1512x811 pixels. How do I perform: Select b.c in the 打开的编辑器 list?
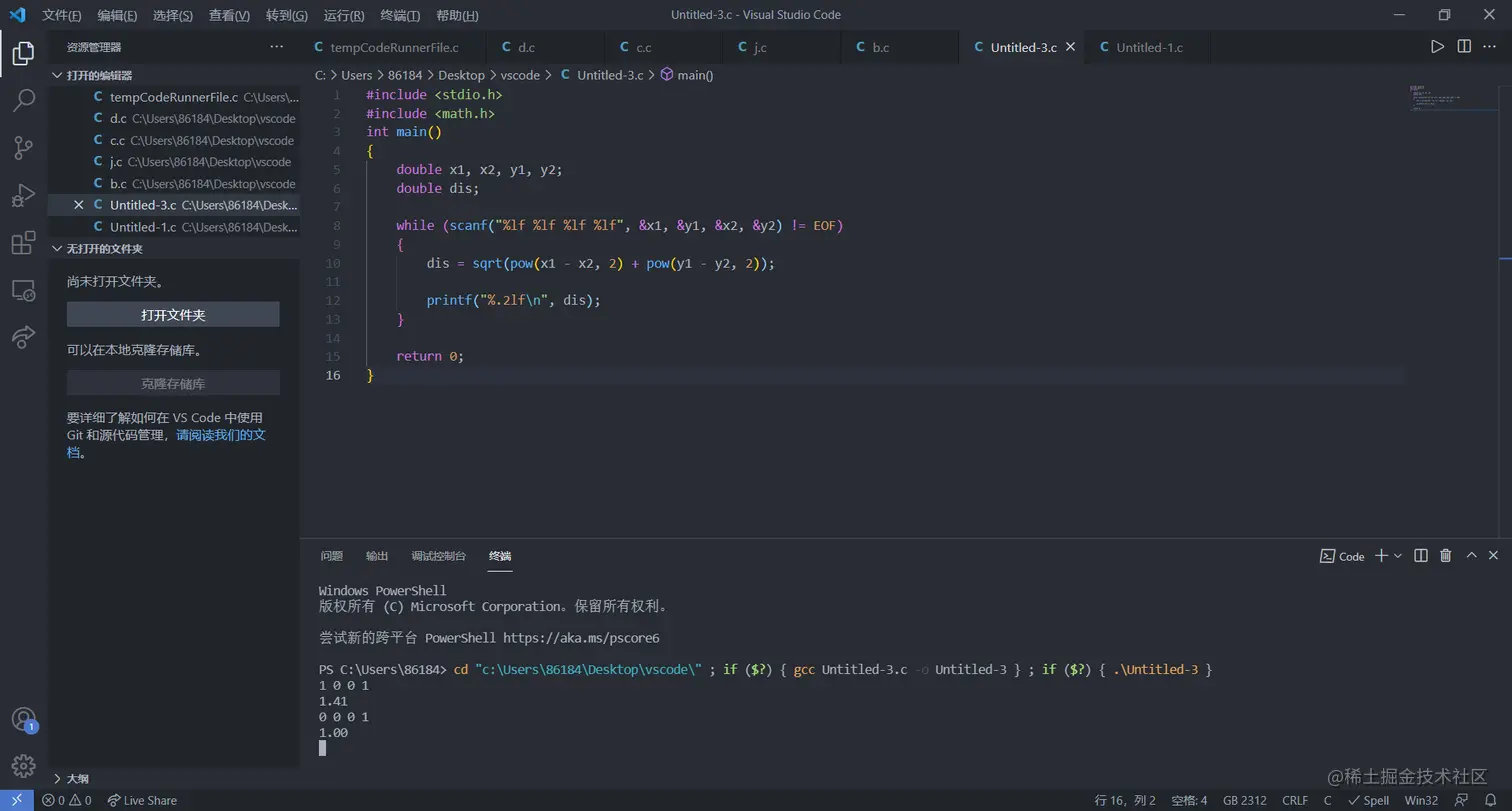pos(173,184)
